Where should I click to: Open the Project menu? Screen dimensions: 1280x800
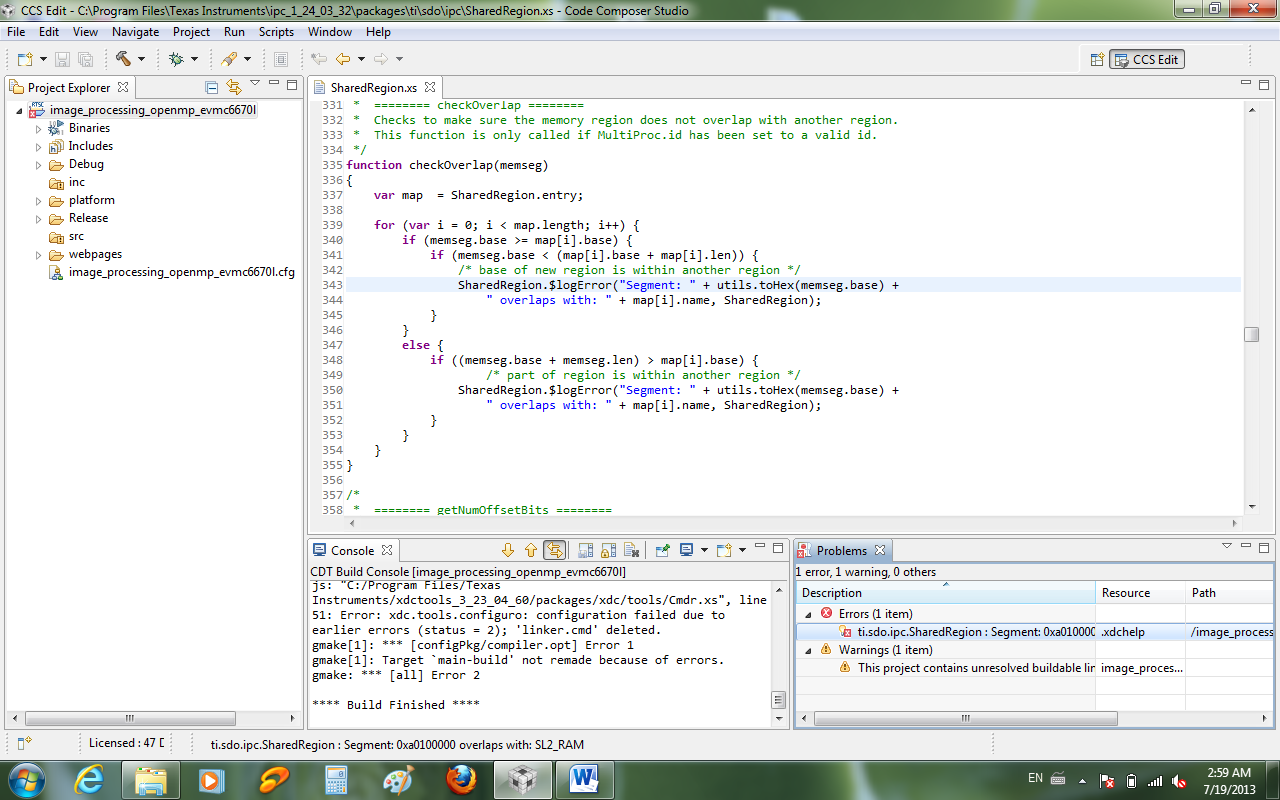[192, 32]
